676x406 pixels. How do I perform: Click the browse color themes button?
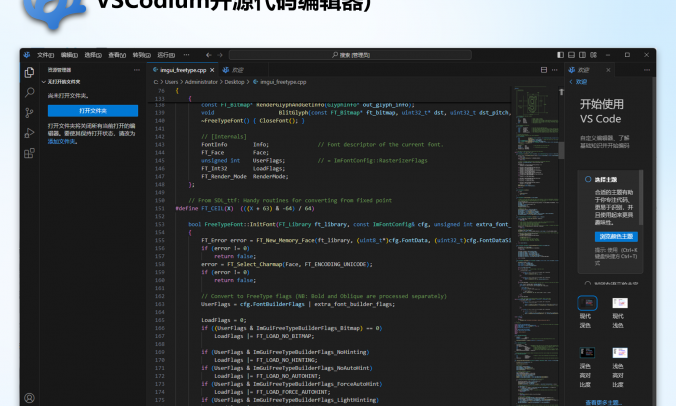[616, 237]
